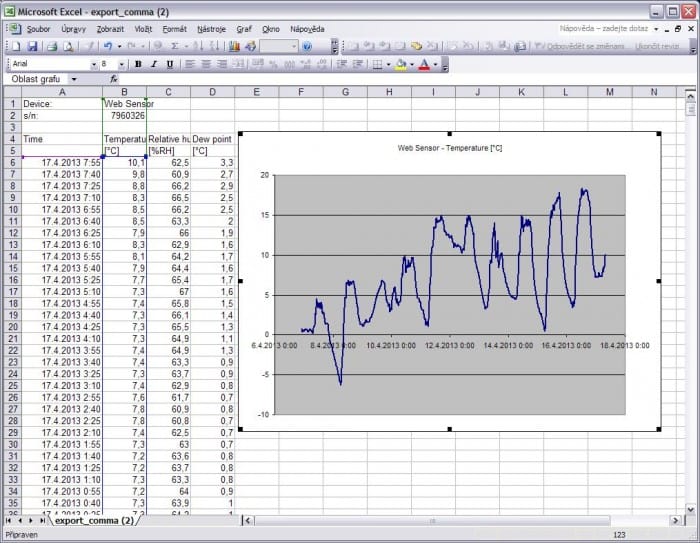Click the Undo arrow icon
Viewport: 700px width, 543px height.
pos(107,47)
